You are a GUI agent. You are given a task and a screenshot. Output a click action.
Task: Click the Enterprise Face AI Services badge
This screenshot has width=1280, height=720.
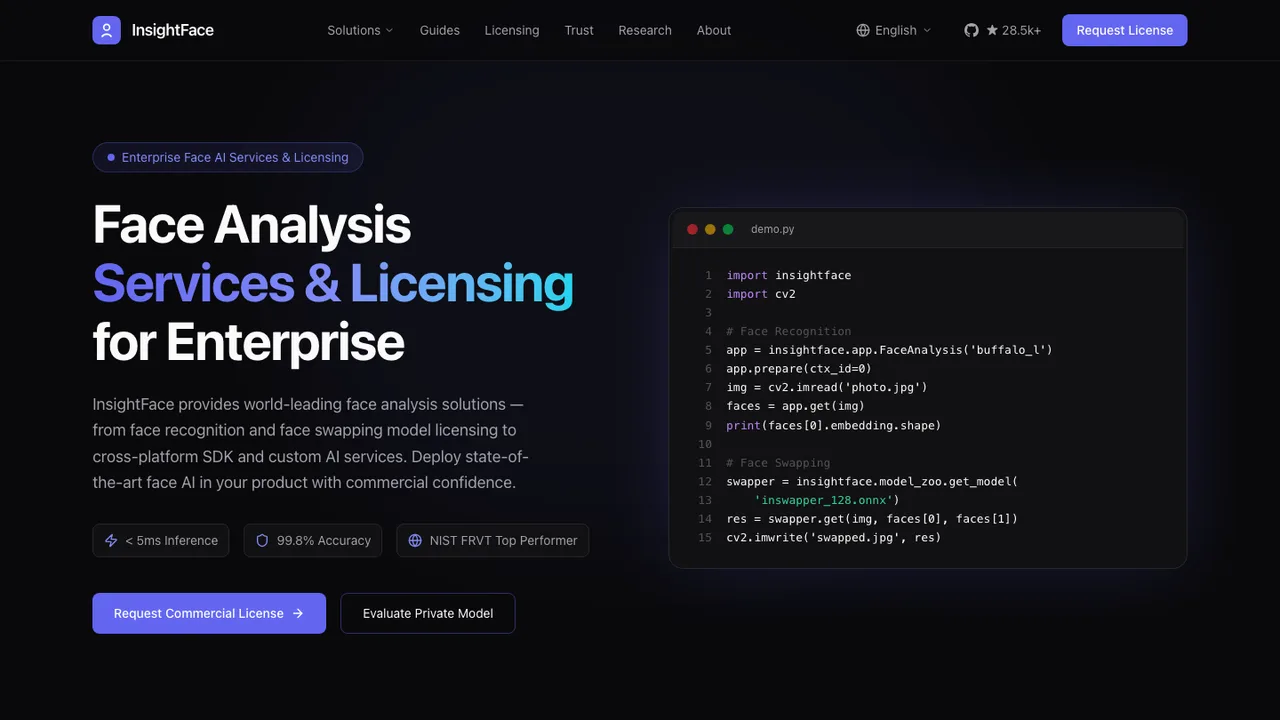228,157
